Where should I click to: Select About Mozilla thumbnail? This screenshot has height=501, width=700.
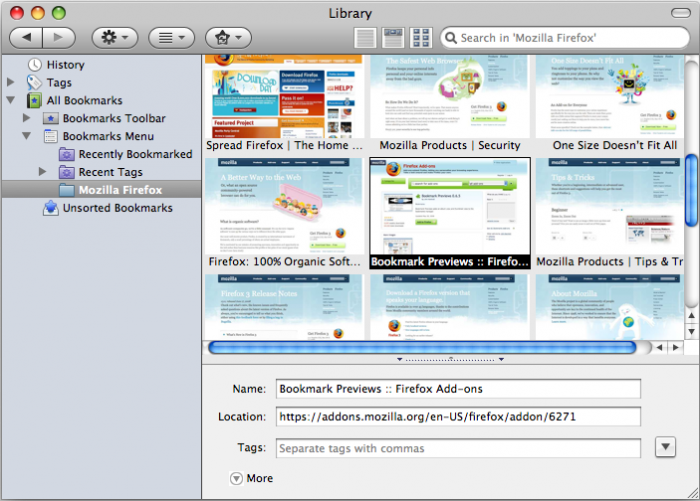(x=610, y=307)
